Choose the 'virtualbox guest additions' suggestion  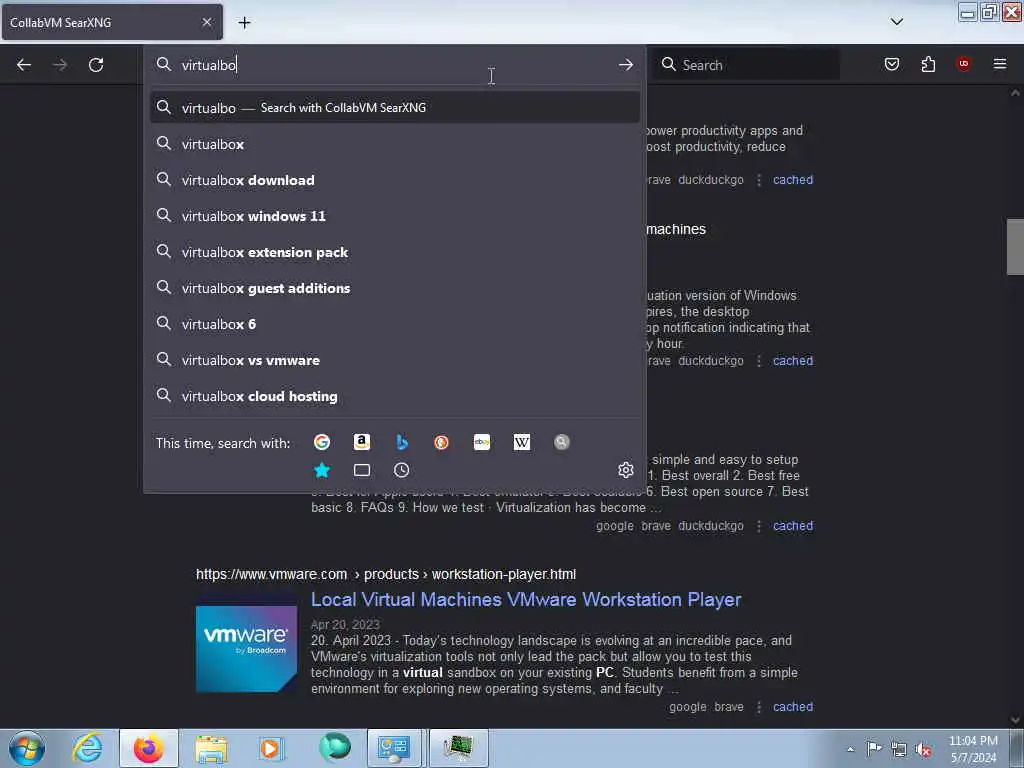(x=394, y=287)
